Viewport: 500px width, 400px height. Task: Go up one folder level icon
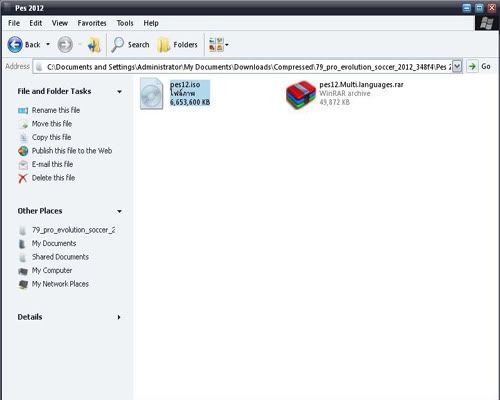(x=94, y=45)
